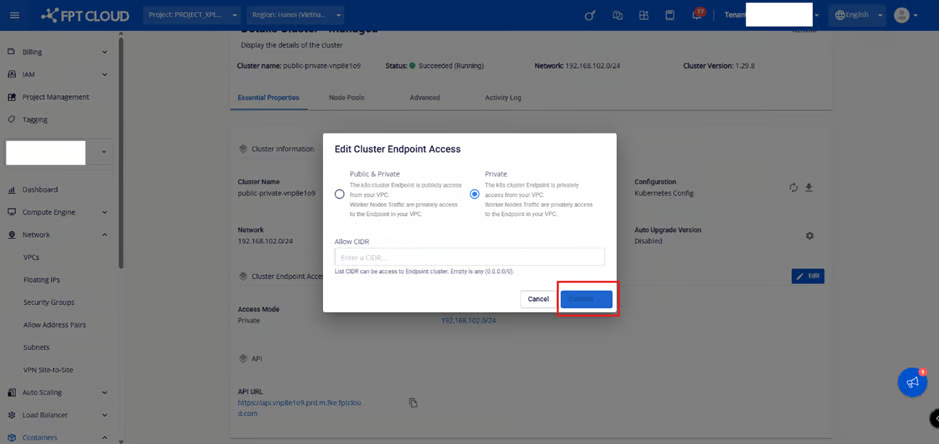939x444 pixels.
Task: Select the Private endpoint radio option
Action: [475, 194]
